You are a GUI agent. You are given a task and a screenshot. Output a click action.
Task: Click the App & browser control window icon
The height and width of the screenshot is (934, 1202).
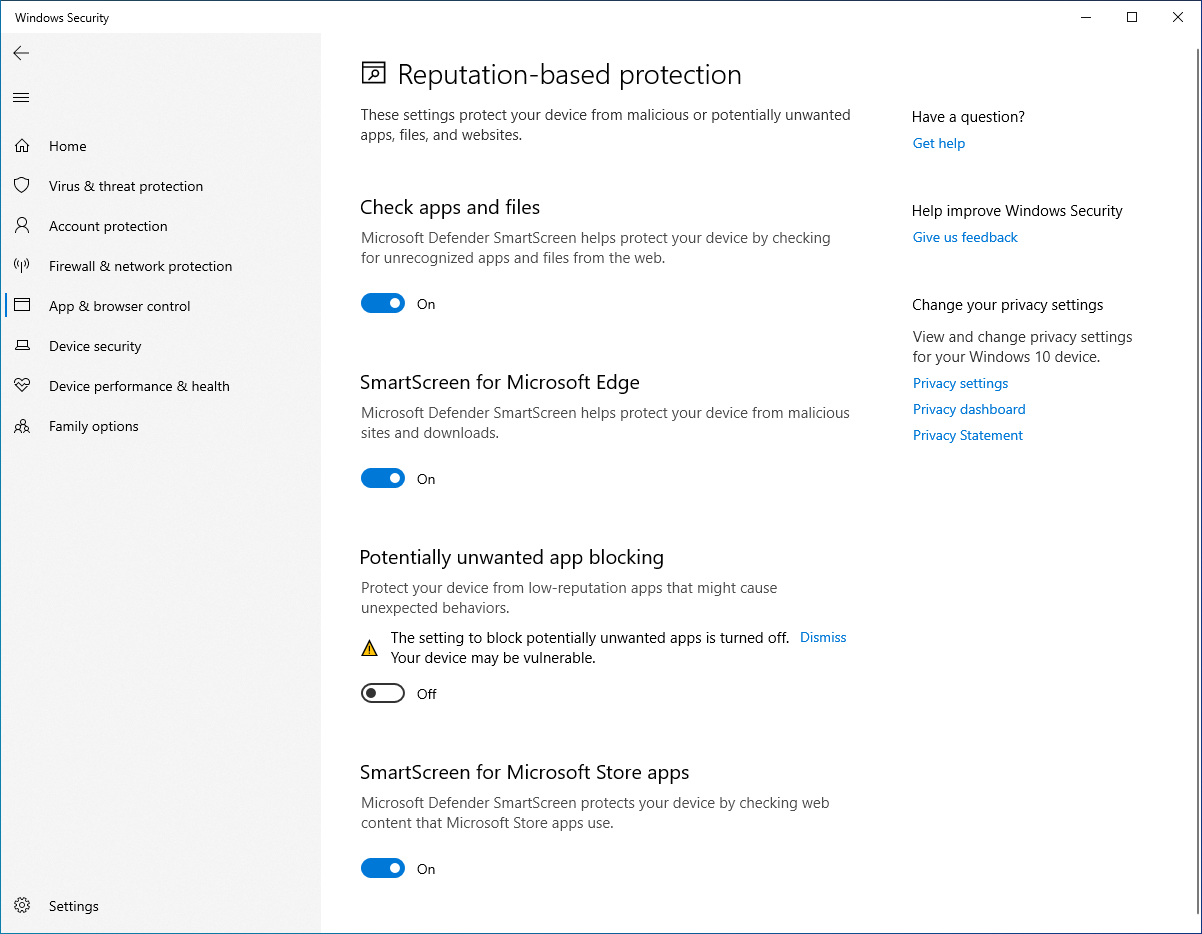(22, 306)
